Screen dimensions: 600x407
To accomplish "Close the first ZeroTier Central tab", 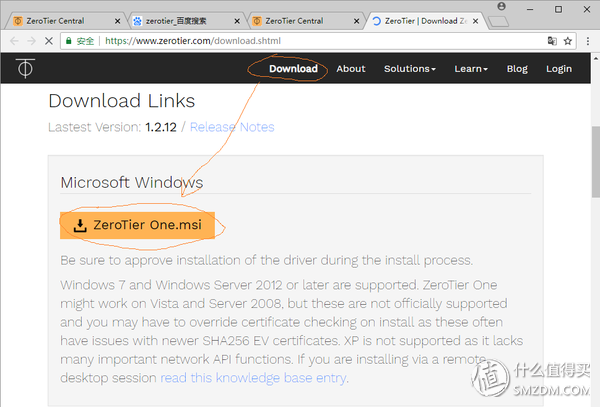I will click(117, 21).
